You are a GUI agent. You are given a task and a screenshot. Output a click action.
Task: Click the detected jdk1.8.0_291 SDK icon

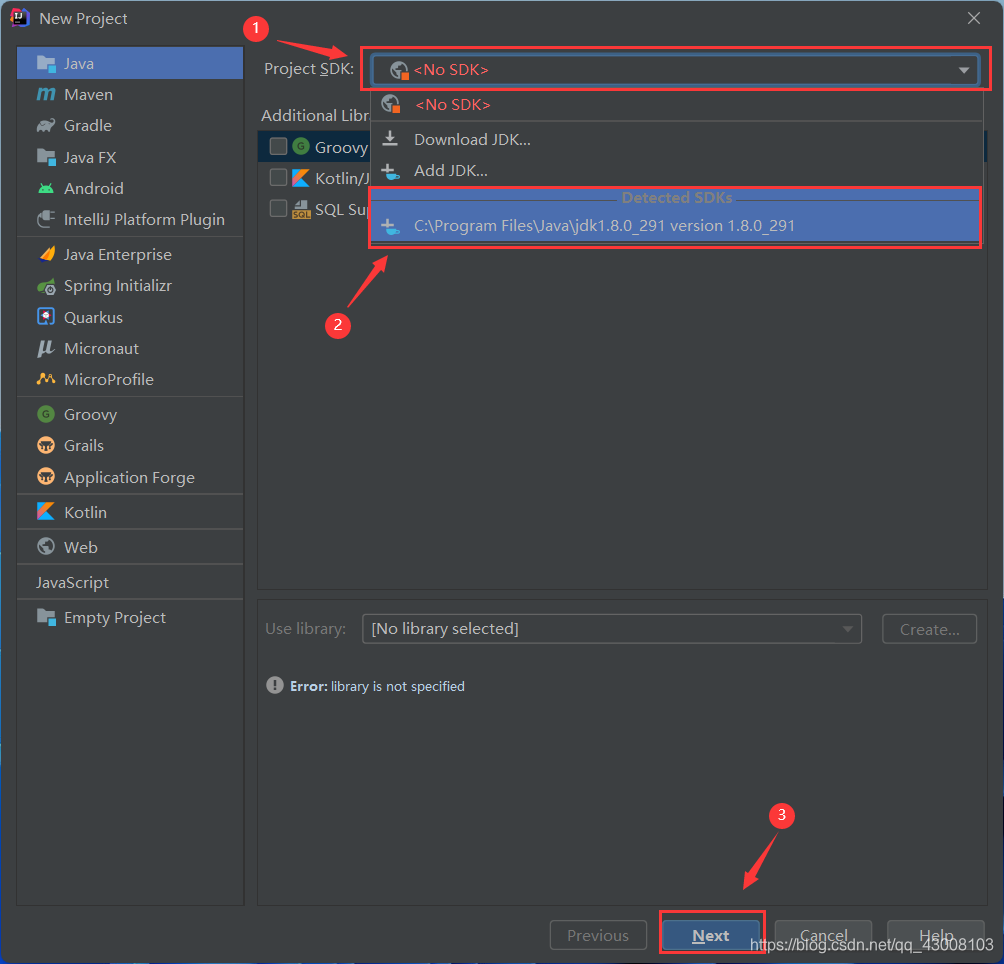tap(390, 226)
